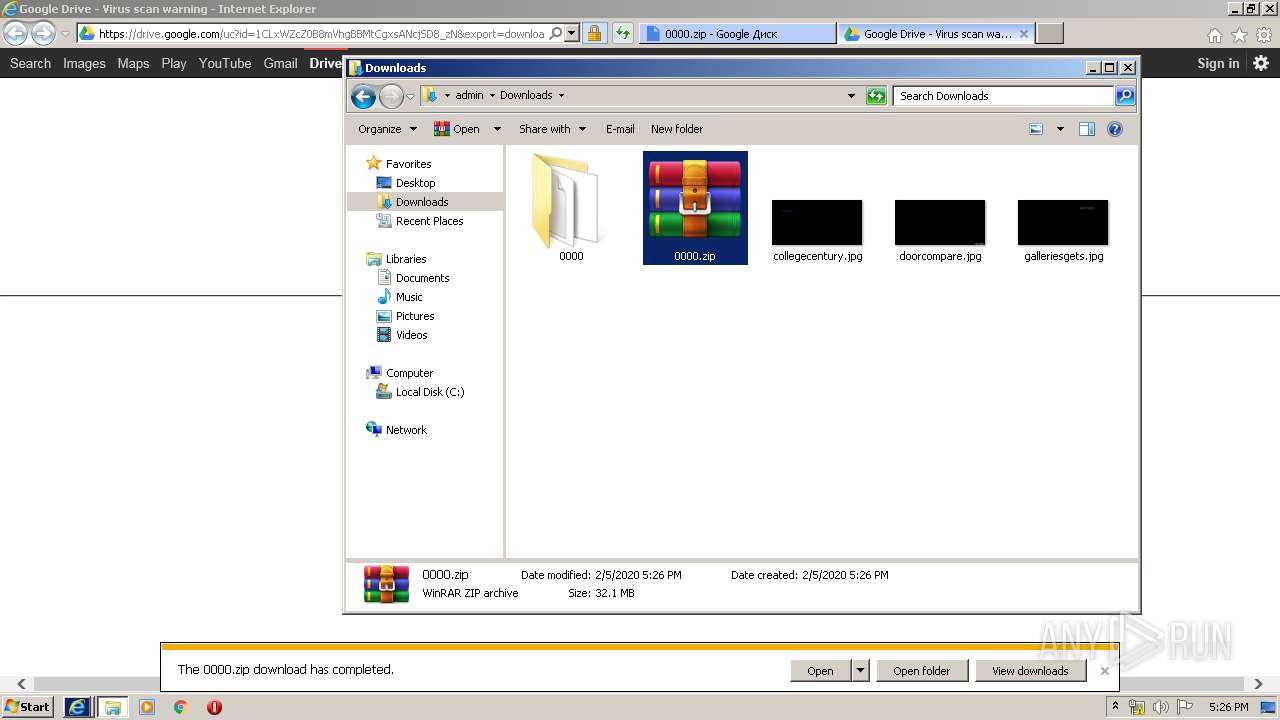Click the 5:26 PM taskbar clock

click(1228, 707)
